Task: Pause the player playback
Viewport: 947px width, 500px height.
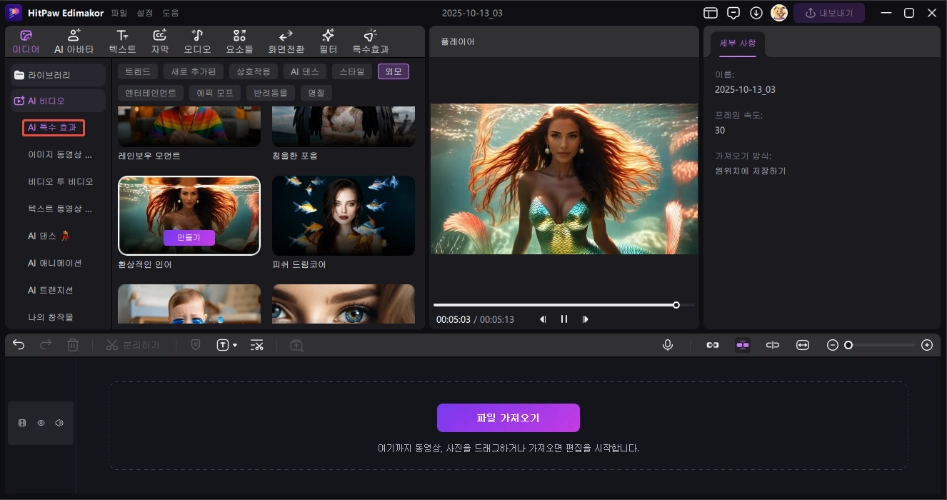Action: coord(563,319)
